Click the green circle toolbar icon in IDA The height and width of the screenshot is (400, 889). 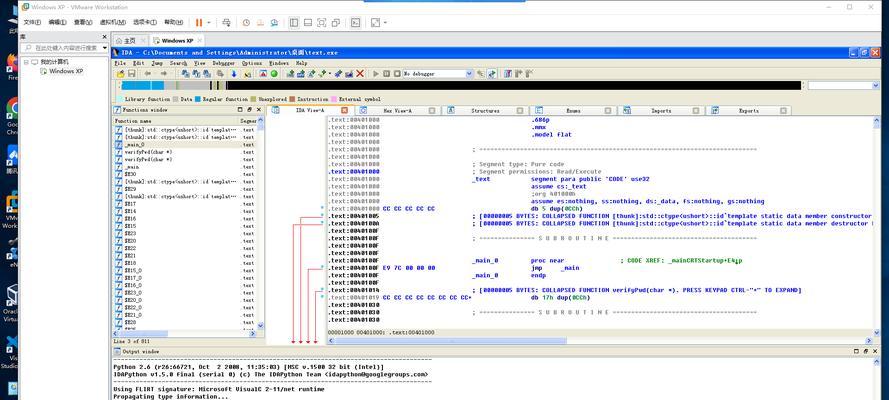(x=274, y=74)
